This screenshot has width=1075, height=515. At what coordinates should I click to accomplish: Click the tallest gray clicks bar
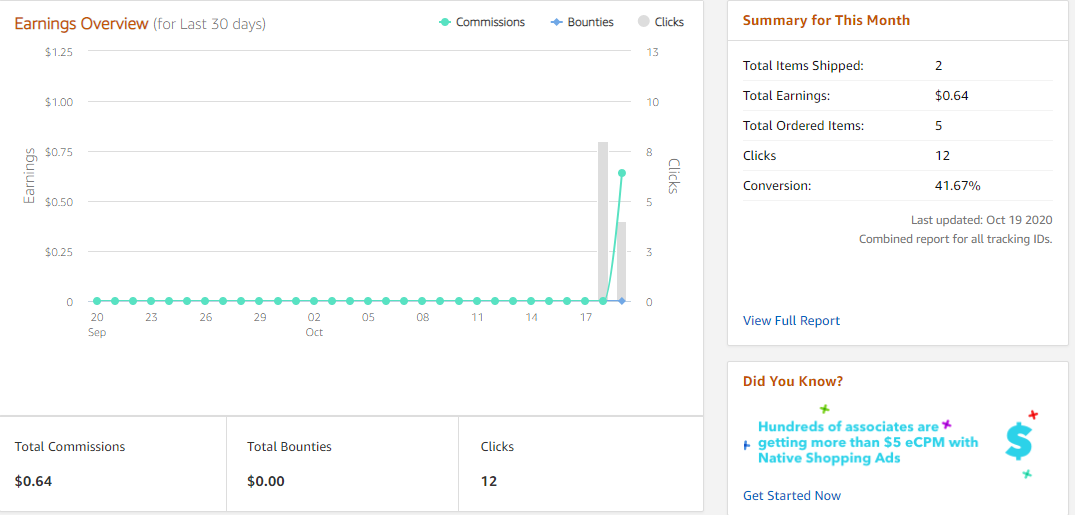(603, 221)
